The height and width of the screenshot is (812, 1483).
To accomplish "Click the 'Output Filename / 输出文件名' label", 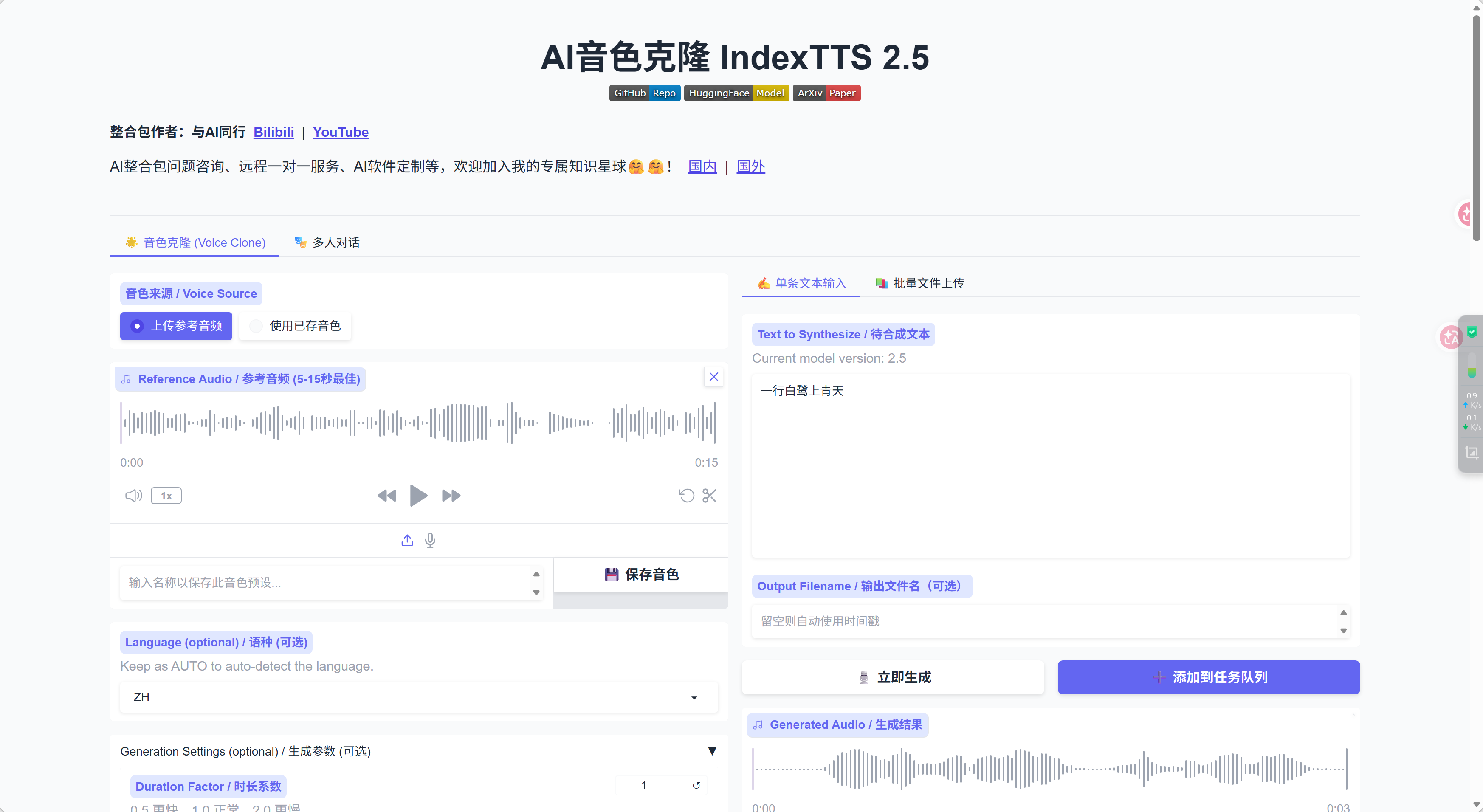I will (862, 586).
